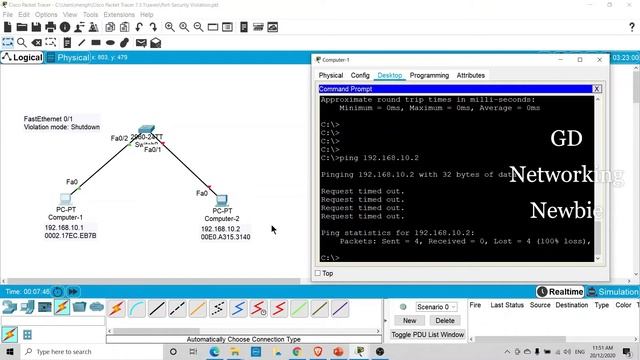Tick the Top checkbox in Computer-1 window
The height and width of the screenshot is (360, 640).
(x=318, y=273)
